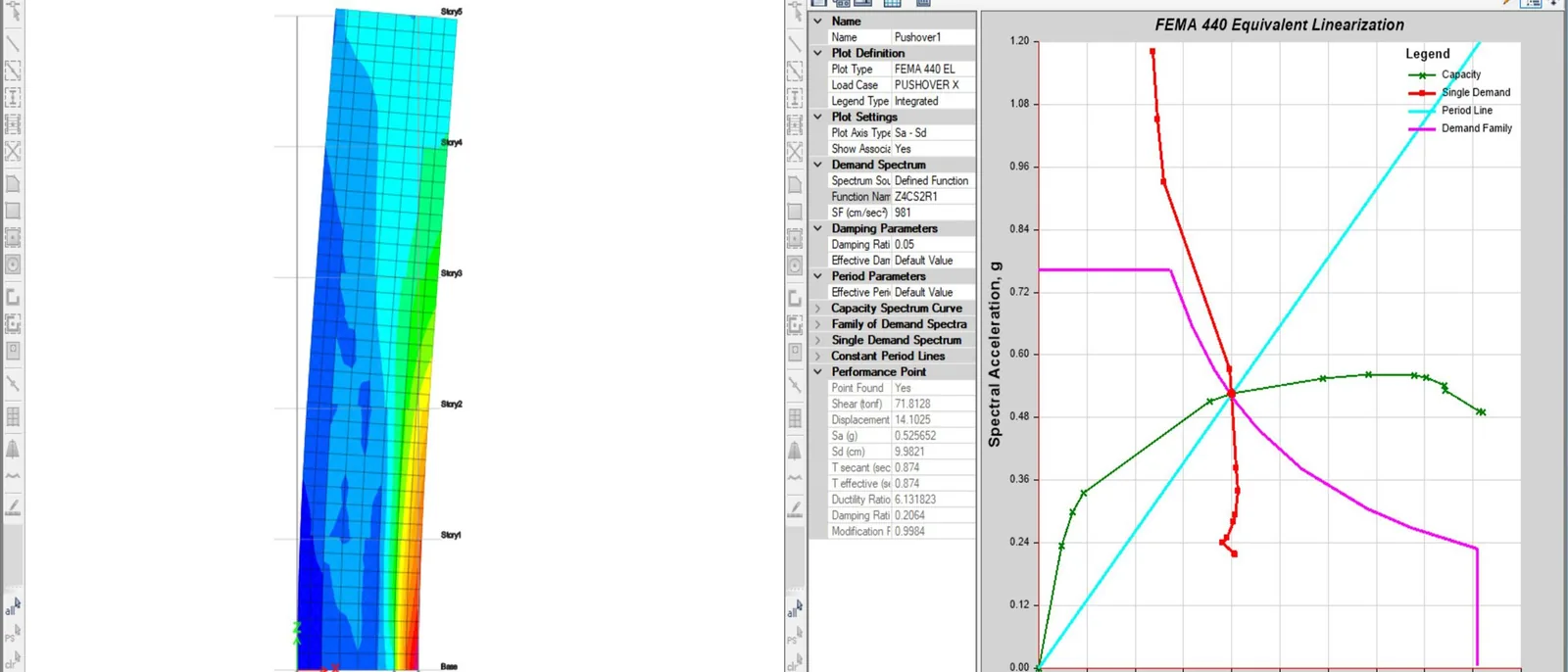The image size is (1568, 672).
Task: Open the Plot Axis Type dropdown showing Sa - Sd
Action: coord(933,132)
